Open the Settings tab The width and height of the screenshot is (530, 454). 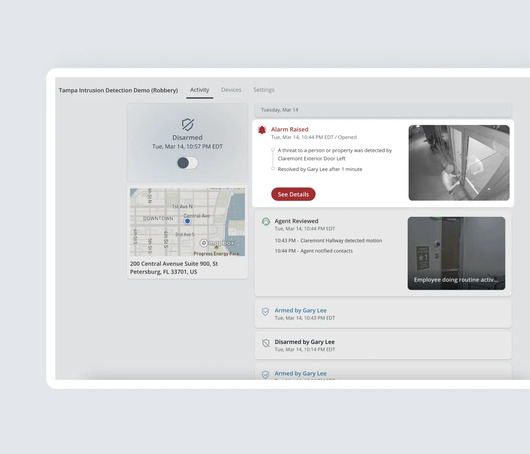[264, 90]
